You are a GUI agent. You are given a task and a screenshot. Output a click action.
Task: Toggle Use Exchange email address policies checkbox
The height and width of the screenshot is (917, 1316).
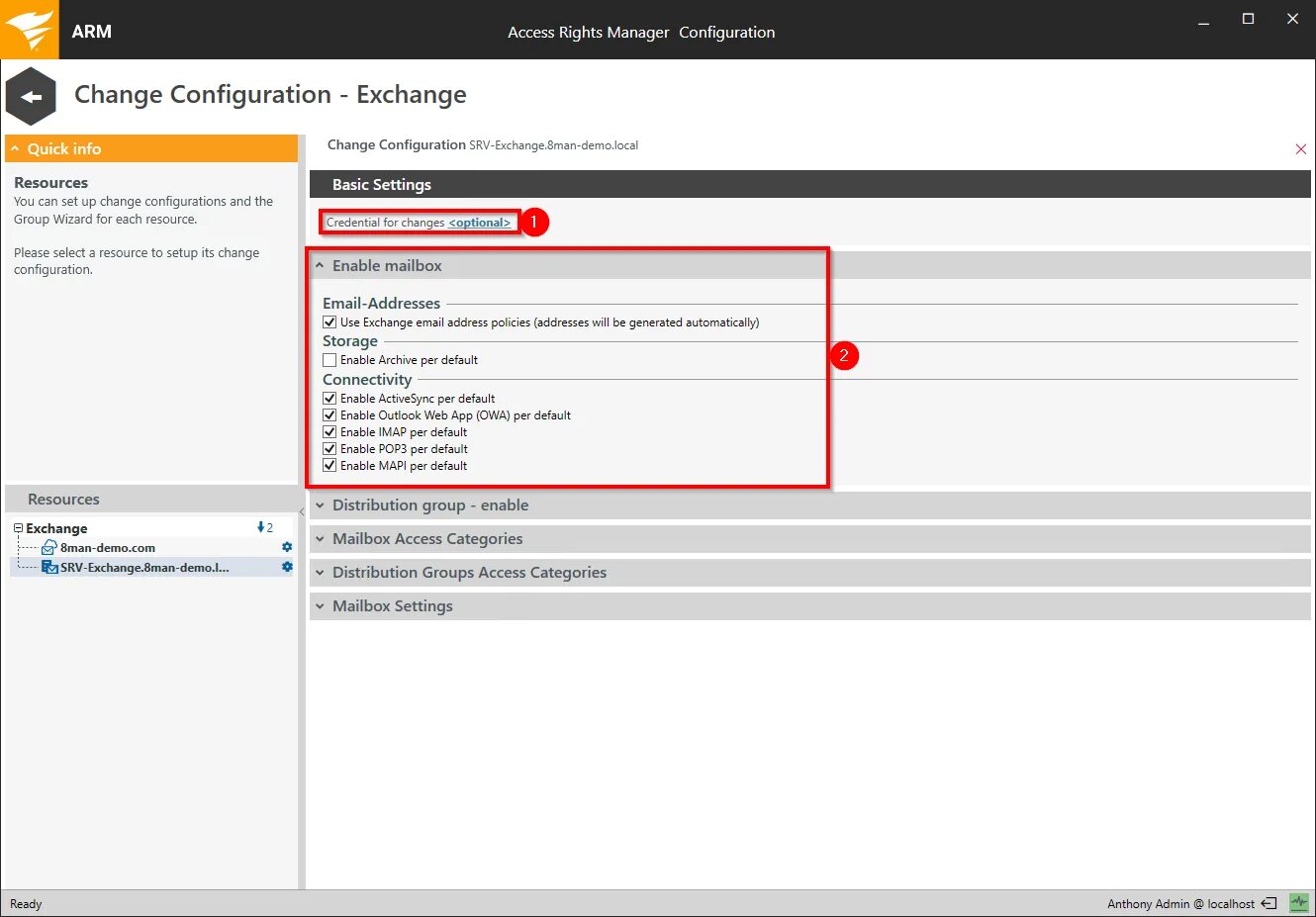point(329,322)
